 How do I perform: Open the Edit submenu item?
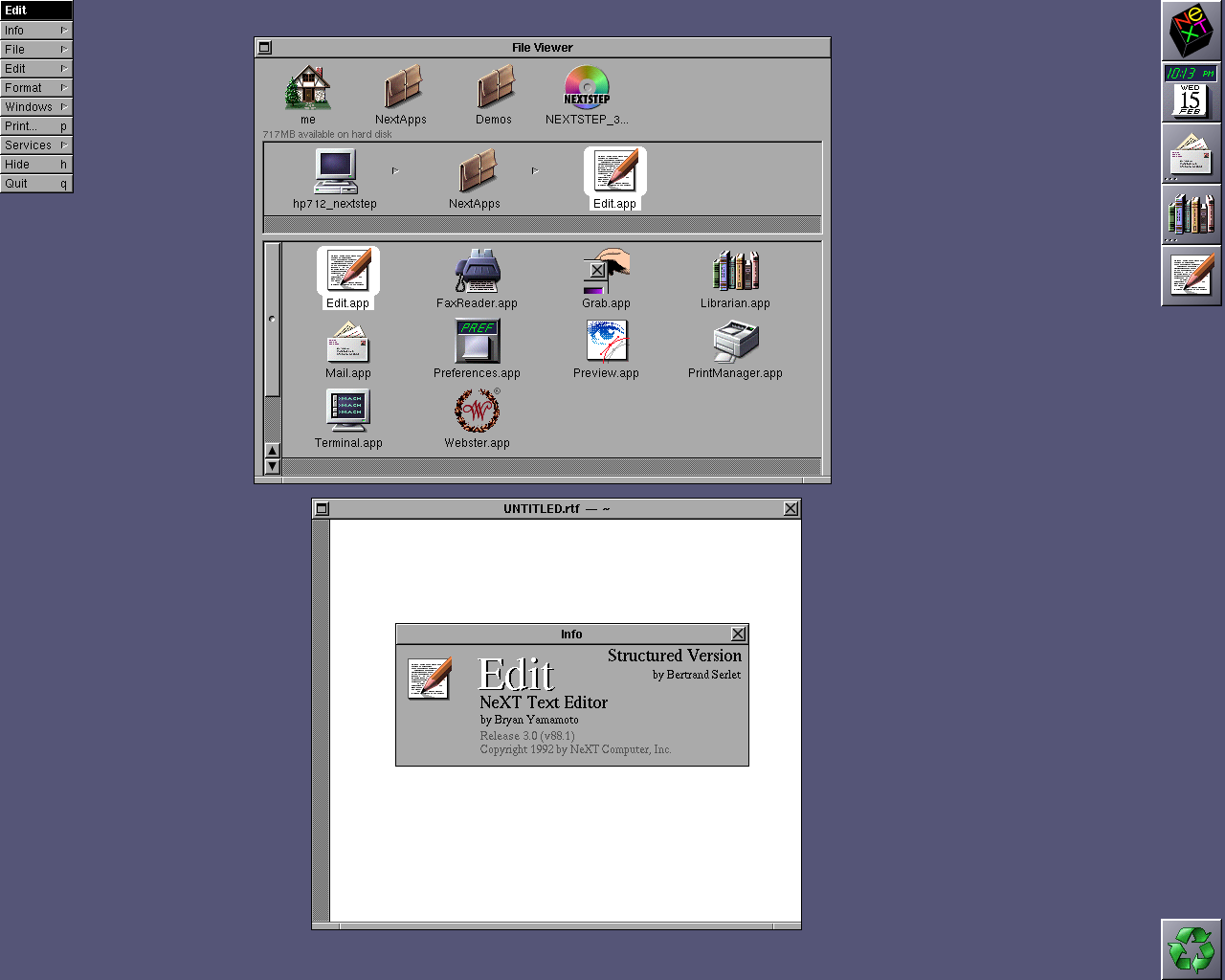pos(36,69)
